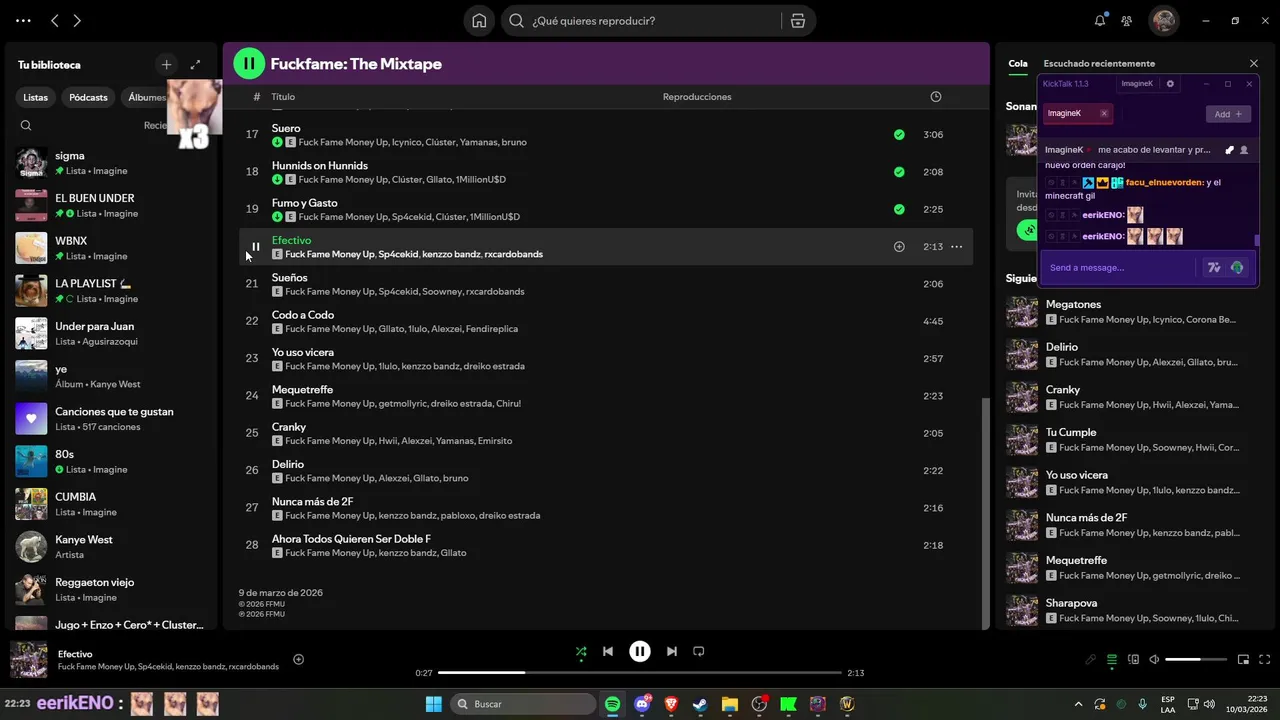This screenshot has height=720, width=1280.
Task: Click the Add button in KickTalk
Action: pyautogui.click(x=1228, y=114)
